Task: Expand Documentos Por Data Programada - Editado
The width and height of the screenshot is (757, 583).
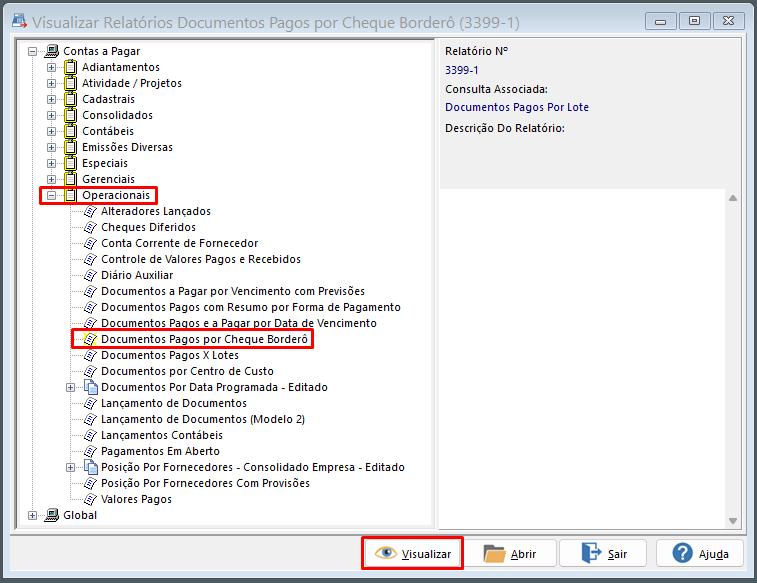Action: click(70, 387)
